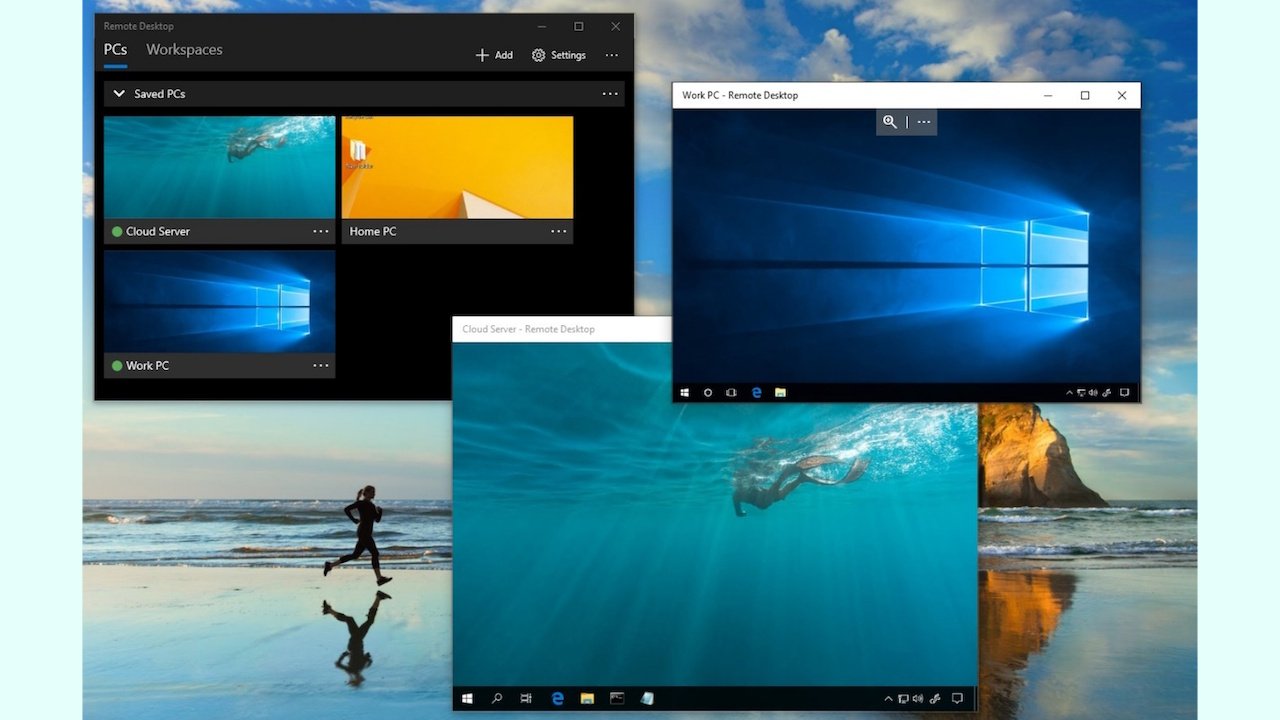Image resolution: width=1280 pixels, height=720 pixels.
Task: Open the Work PC connection thumbnail
Action: [219, 300]
